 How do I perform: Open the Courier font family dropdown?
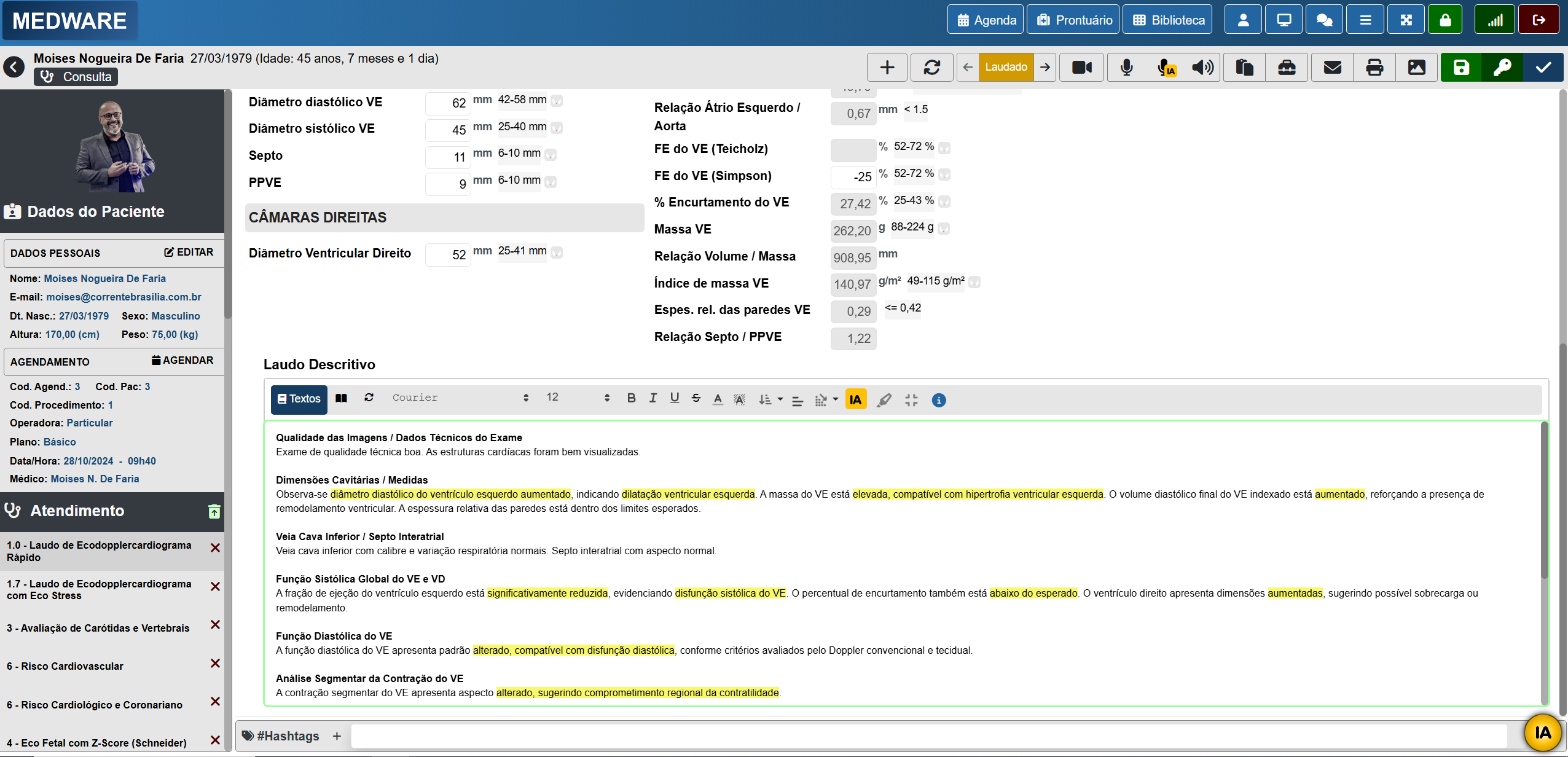460,398
